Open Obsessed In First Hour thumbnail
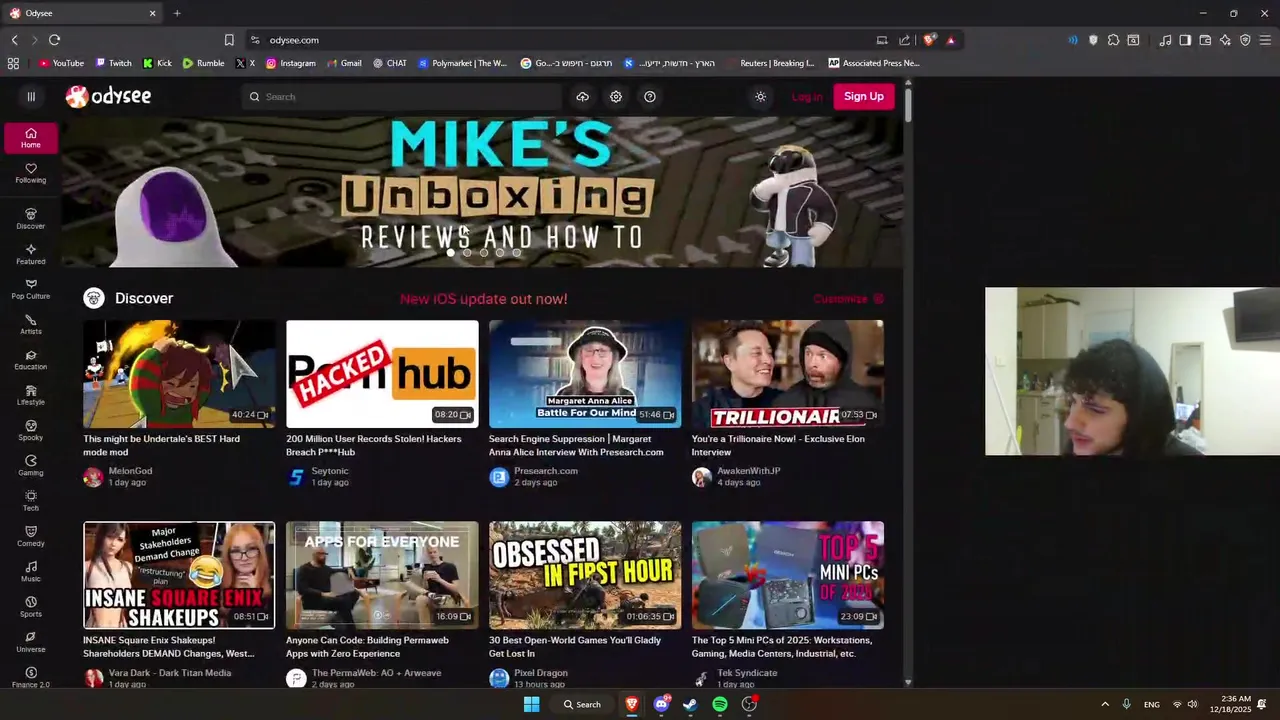 coord(585,575)
